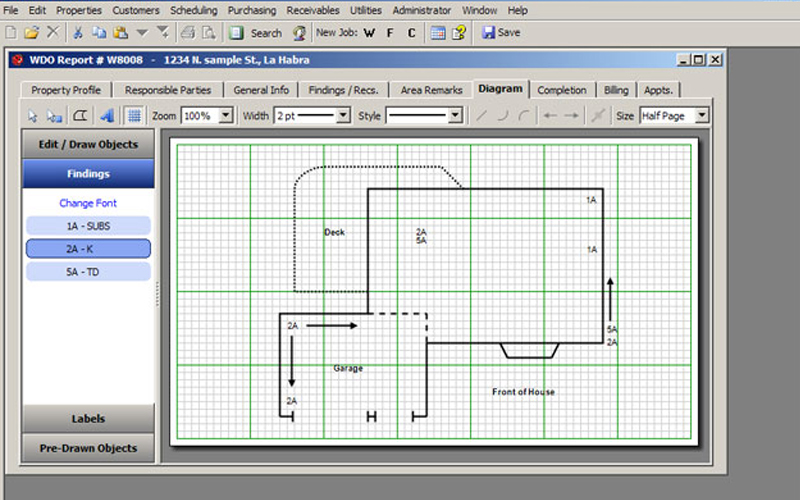Click the open folder icon

point(32,33)
